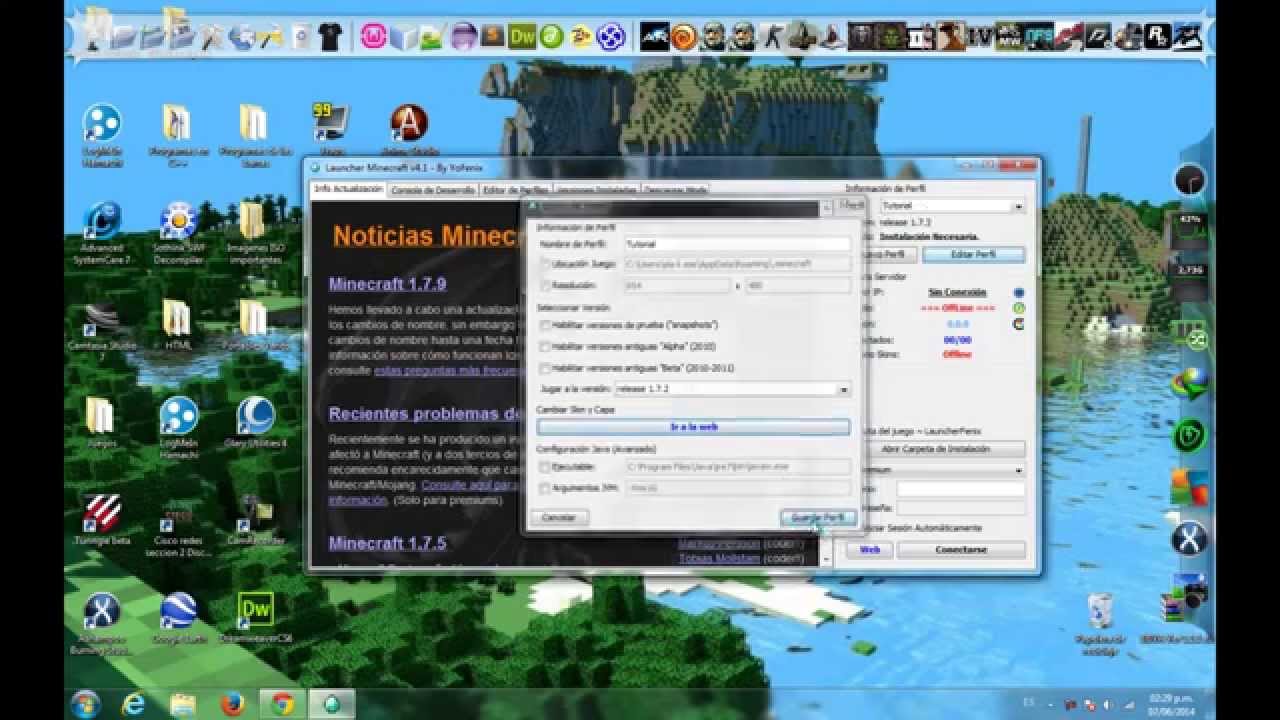Expand the Jugar a la versión dropdown
The width and height of the screenshot is (1280, 720).
[x=844, y=389]
